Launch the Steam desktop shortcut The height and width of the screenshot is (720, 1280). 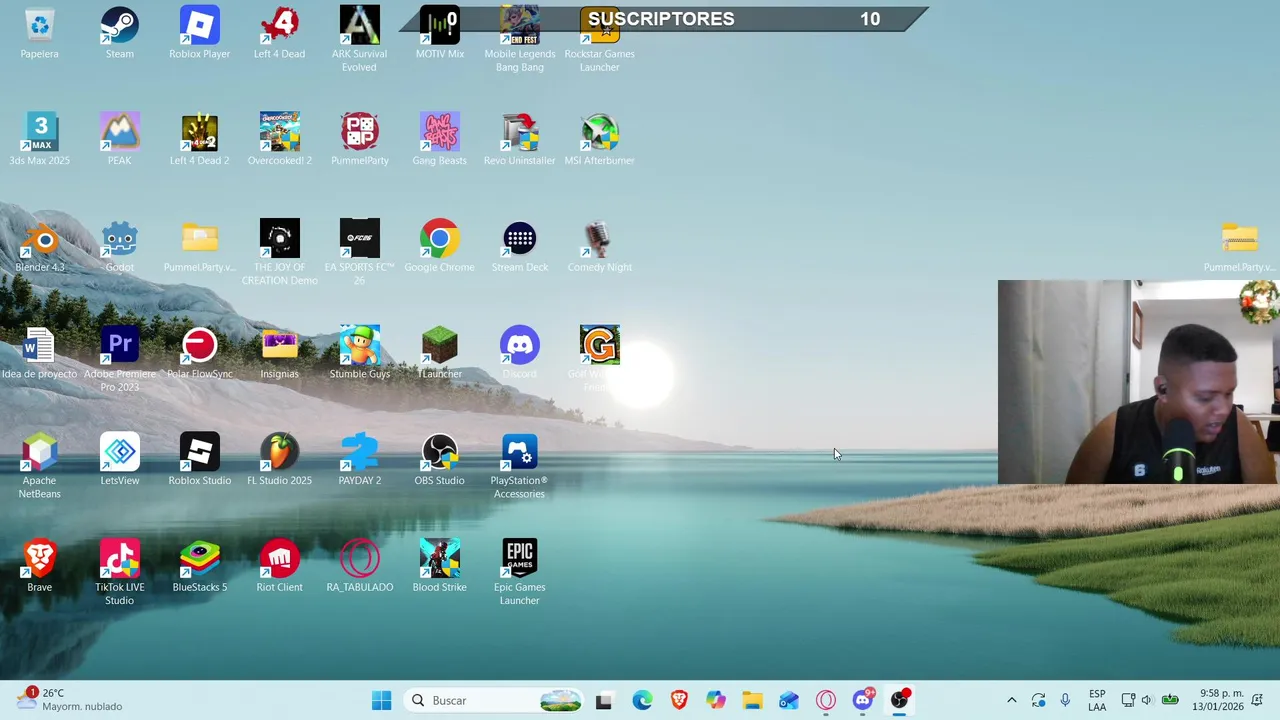click(x=119, y=33)
